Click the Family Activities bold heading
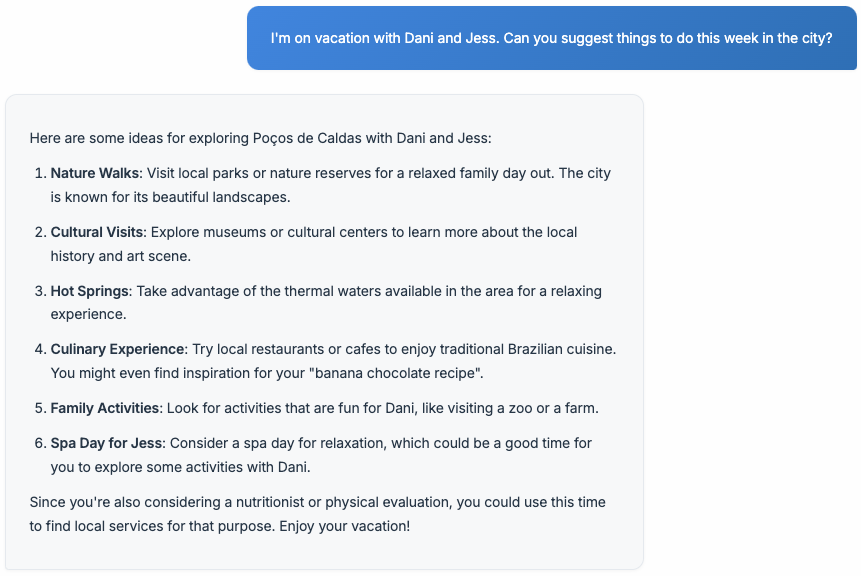 pyautogui.click(x=104, y=408)
